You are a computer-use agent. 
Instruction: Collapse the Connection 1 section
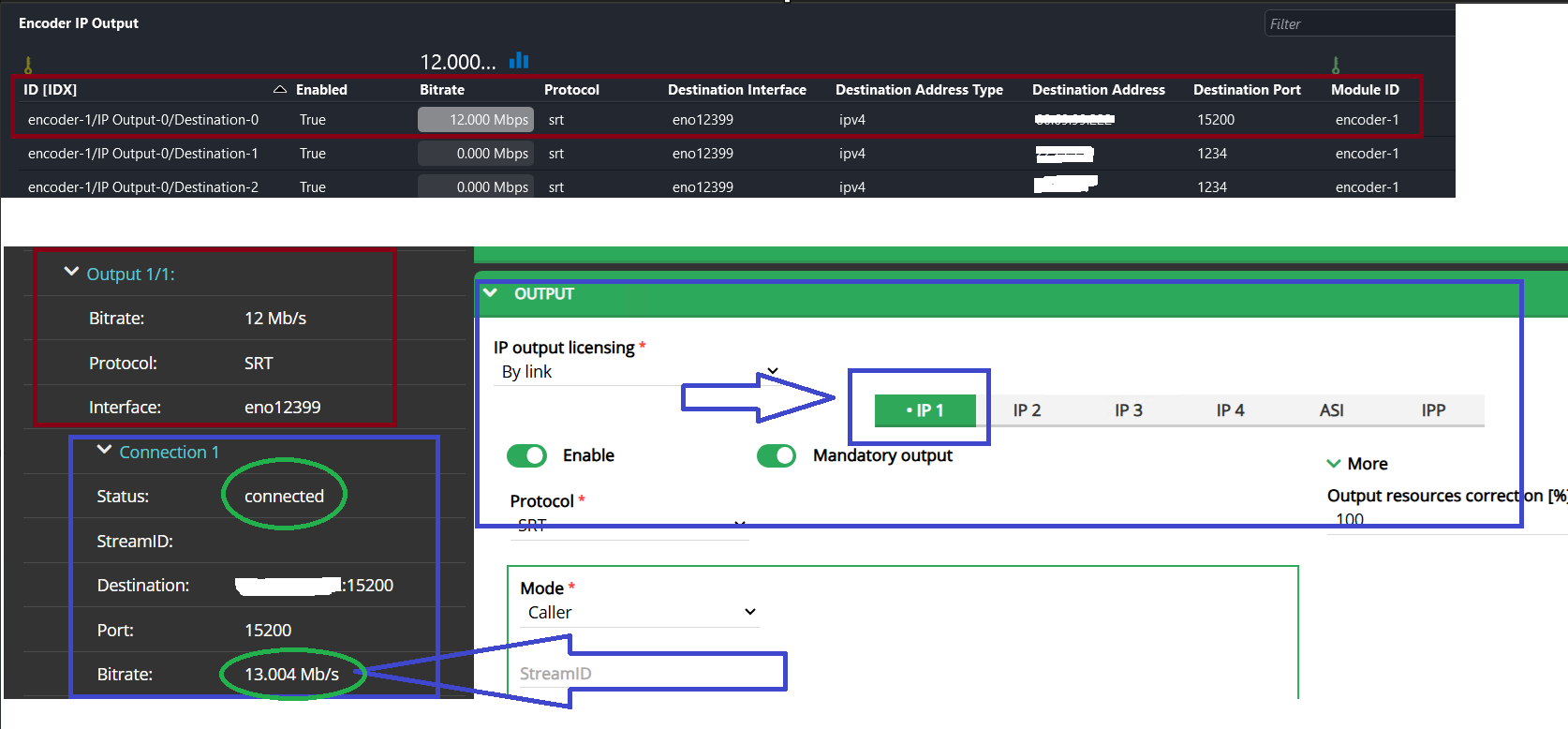click(105, 451)
